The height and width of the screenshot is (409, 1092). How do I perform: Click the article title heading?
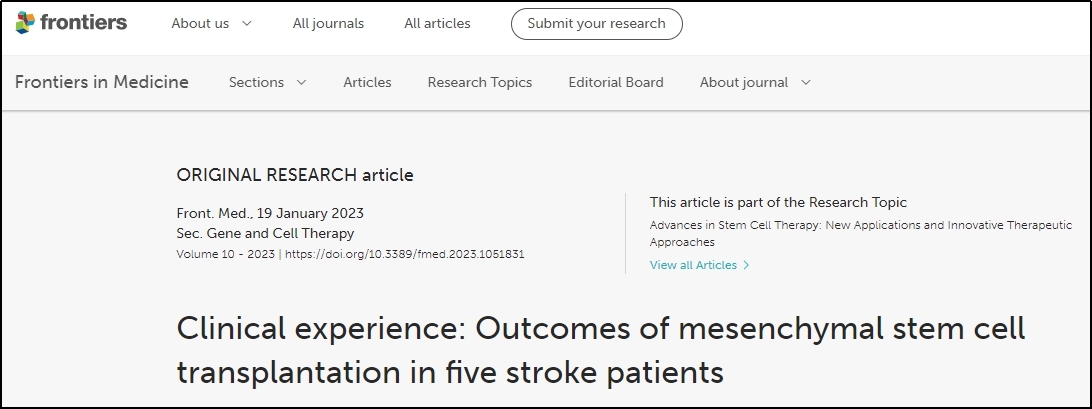coord(601,350)
